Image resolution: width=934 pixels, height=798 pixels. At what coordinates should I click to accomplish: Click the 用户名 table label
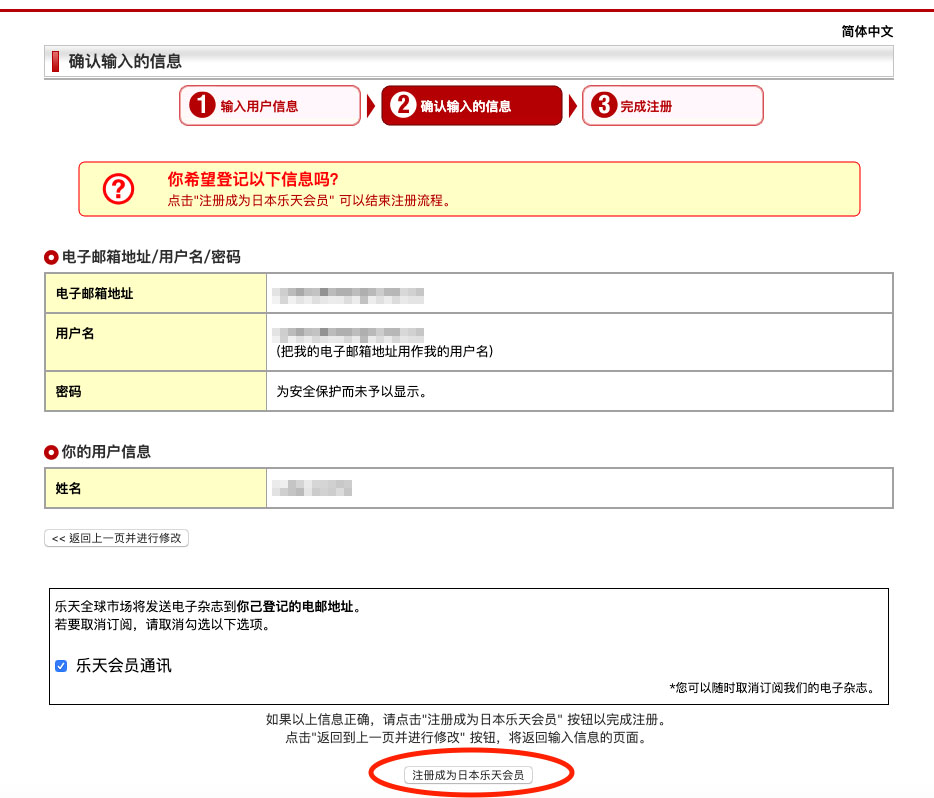pyautogui.click(x=75, y=333)
